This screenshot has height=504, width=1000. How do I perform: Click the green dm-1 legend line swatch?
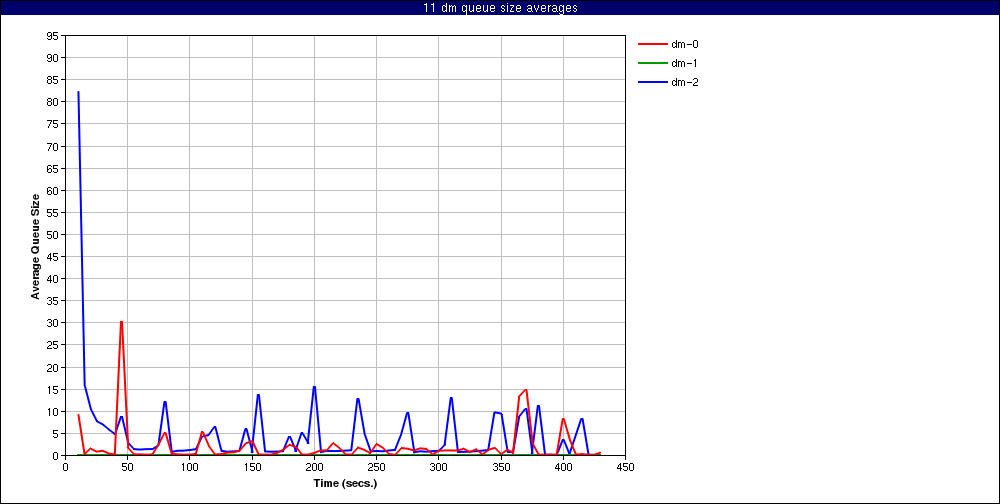652,63
